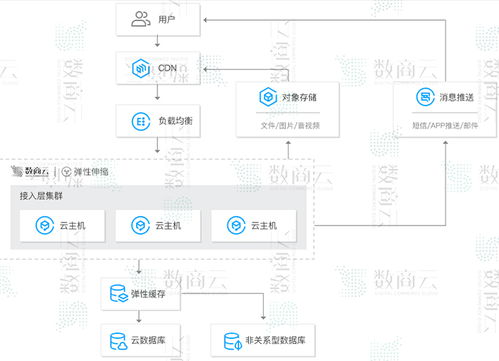Click the 数商云 logo in dashed box
The image size is (499, 361).
tap(30, 171)
